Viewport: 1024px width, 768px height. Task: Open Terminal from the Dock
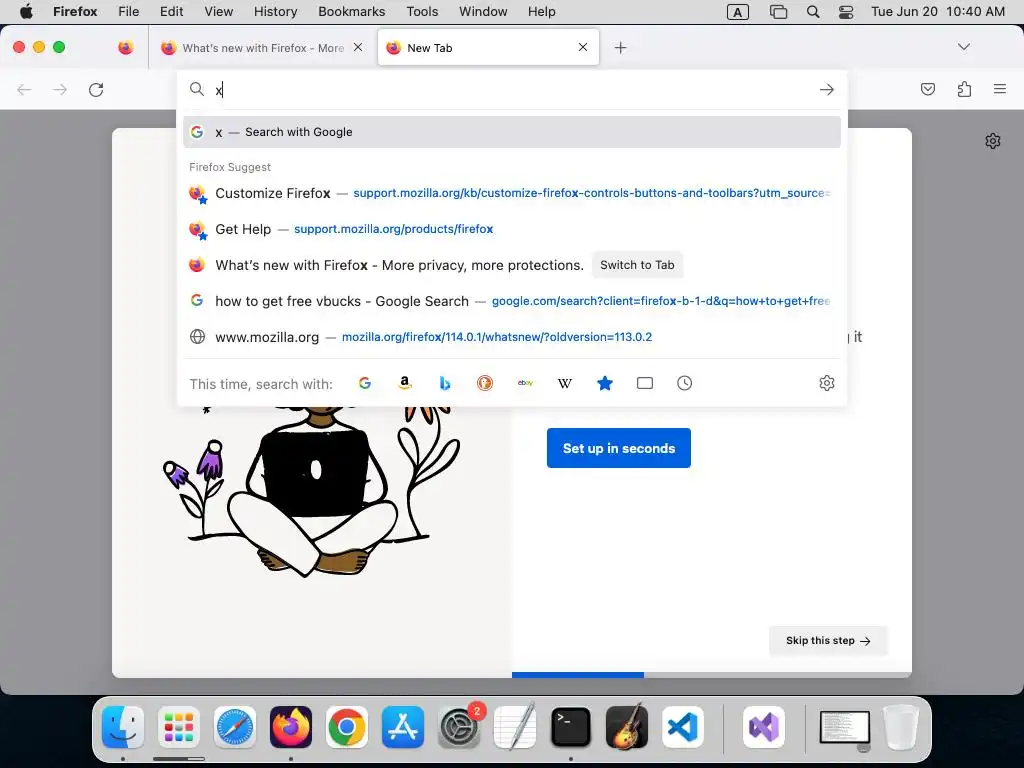[571, 727]
